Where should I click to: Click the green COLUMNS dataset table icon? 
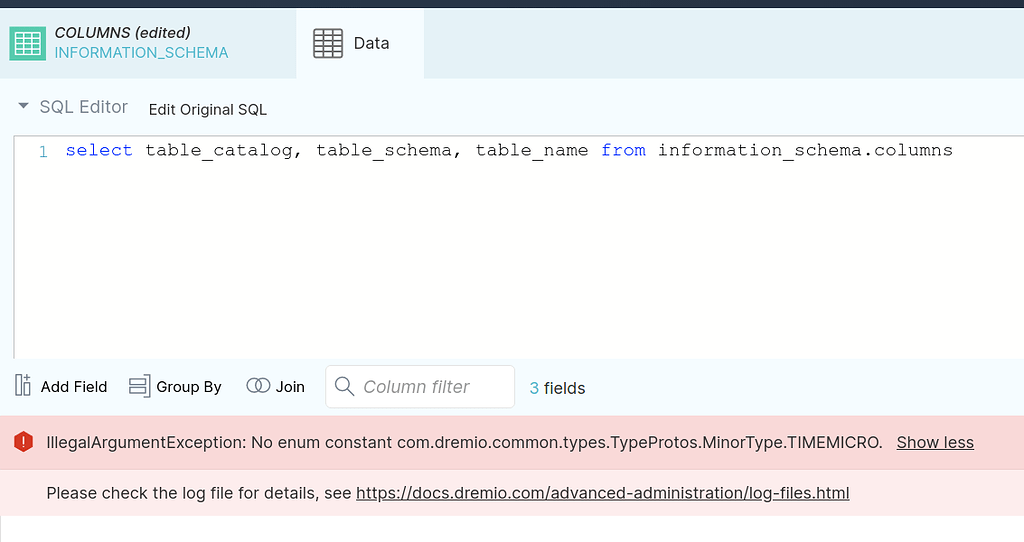tap(27, 43)
